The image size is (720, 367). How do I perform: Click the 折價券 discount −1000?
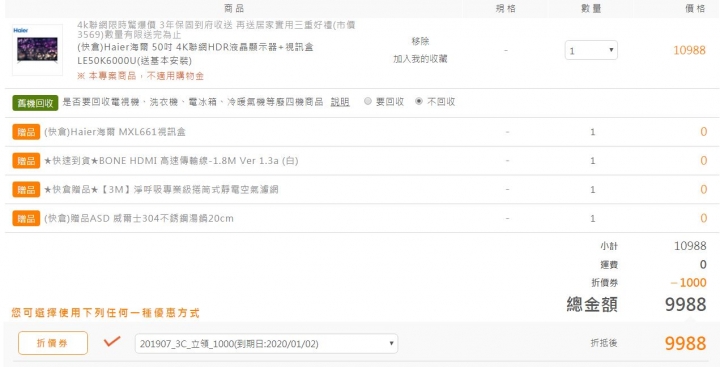(688, 282)
